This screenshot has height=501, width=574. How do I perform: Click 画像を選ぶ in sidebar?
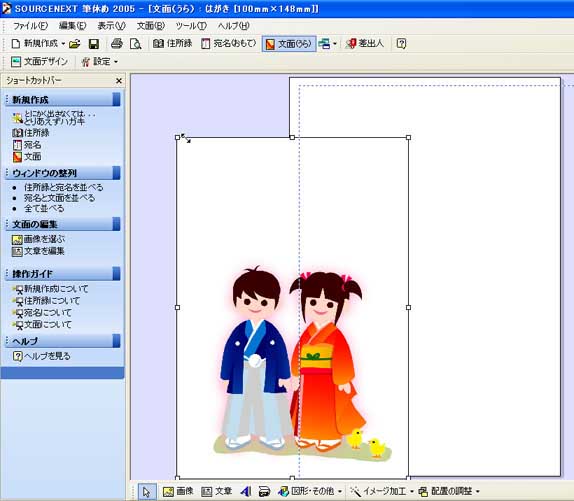38,239
